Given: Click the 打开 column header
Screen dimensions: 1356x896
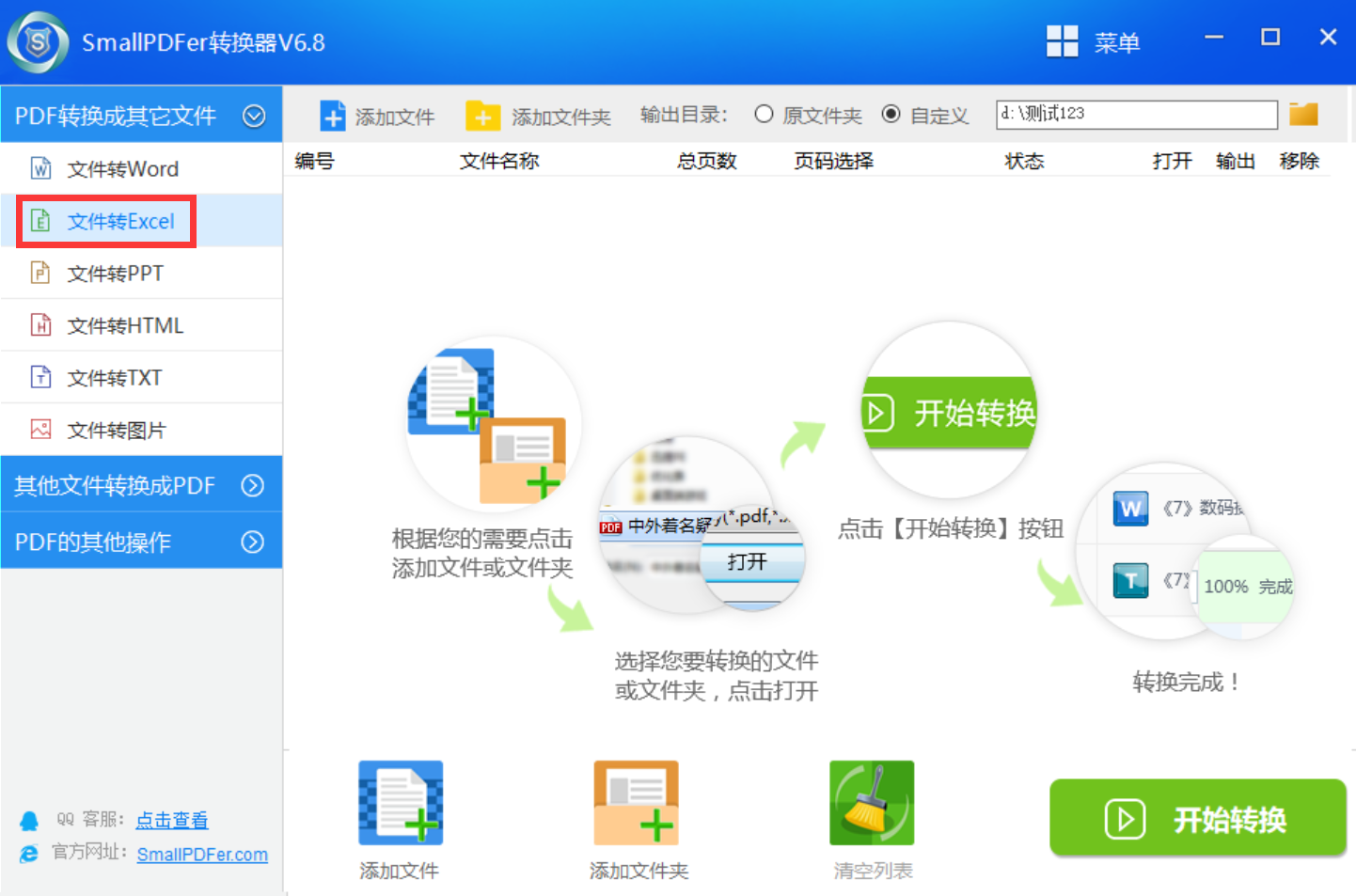Looking at the screenshot, I should (1173, 161).
